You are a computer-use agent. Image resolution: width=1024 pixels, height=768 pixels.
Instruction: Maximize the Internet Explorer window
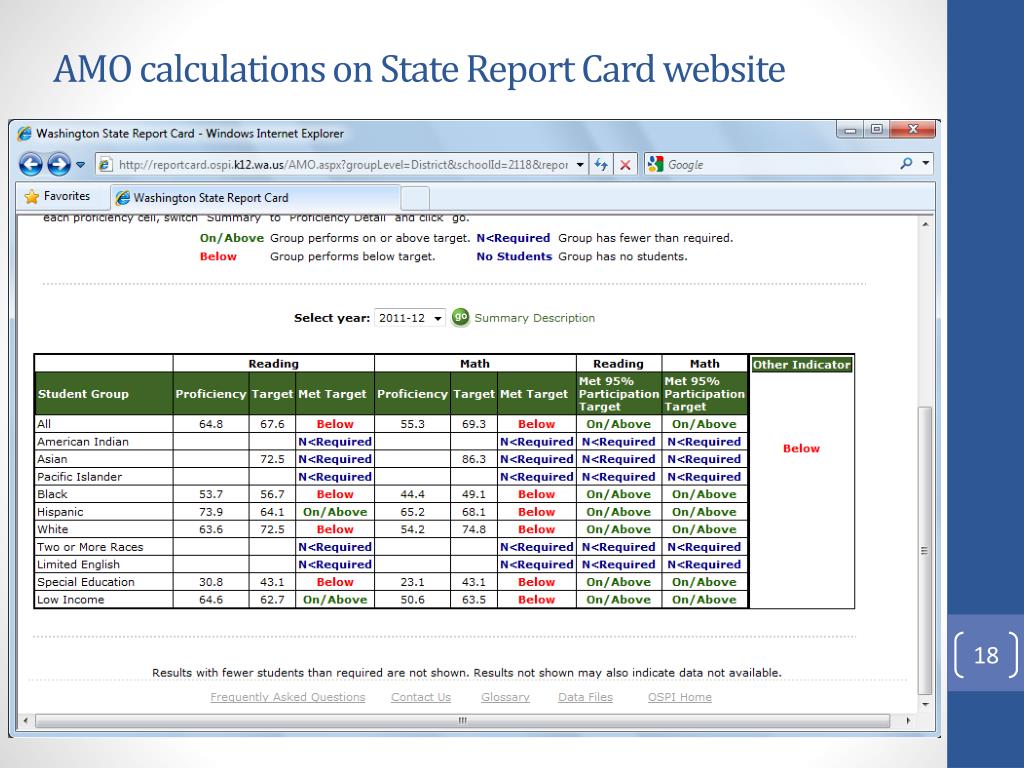(876, 130)
